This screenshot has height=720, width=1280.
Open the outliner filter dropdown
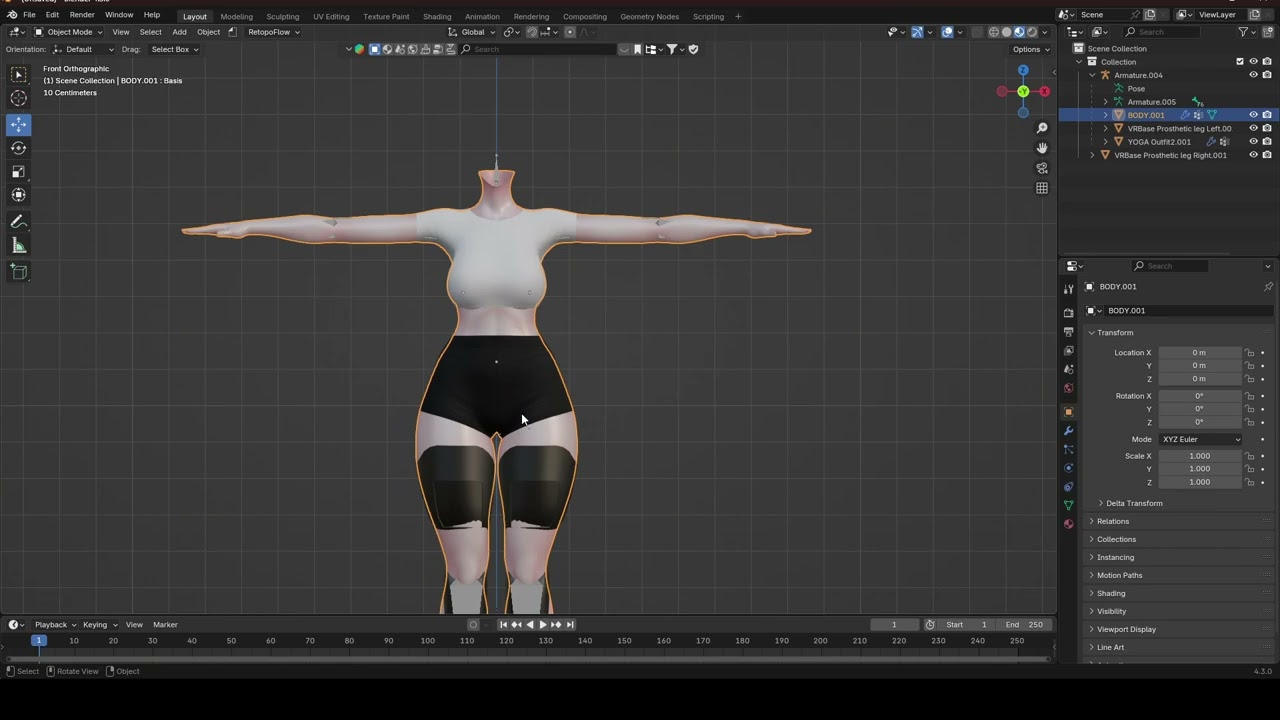pos(1246,32)
